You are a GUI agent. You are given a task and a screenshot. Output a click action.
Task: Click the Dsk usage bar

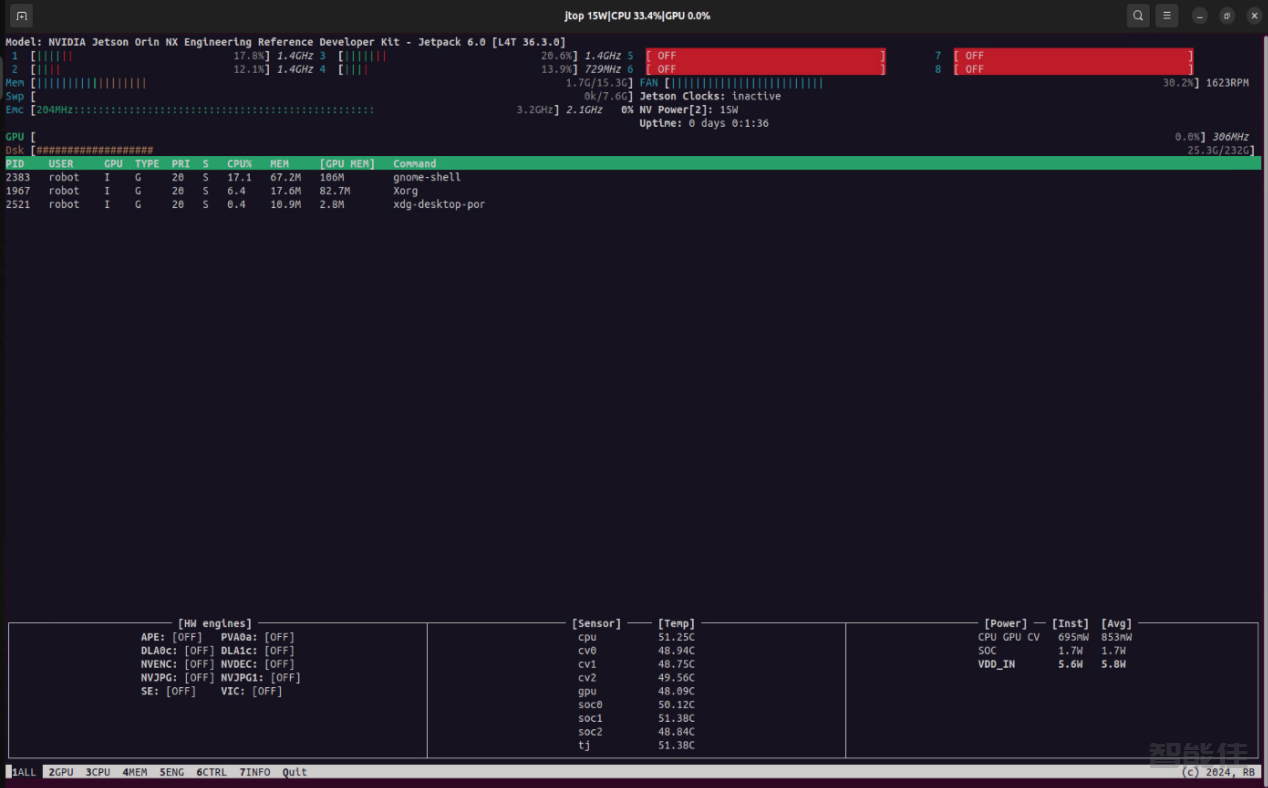coord(643,150)
